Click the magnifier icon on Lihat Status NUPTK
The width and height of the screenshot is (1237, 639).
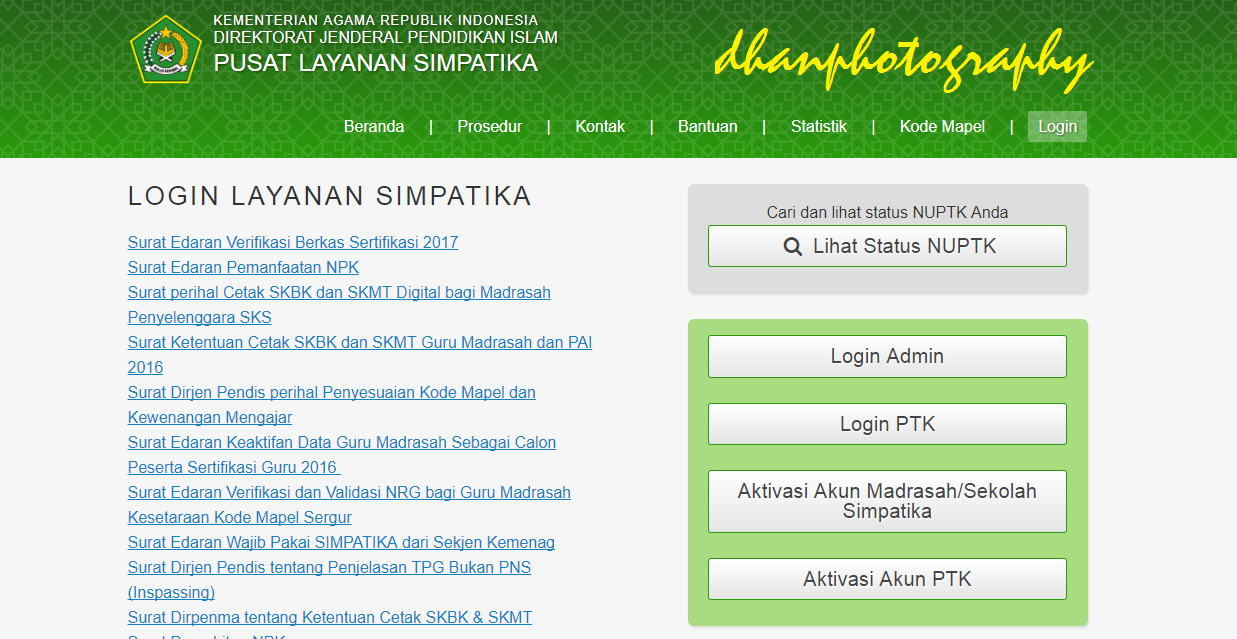[x=793, y=246]
